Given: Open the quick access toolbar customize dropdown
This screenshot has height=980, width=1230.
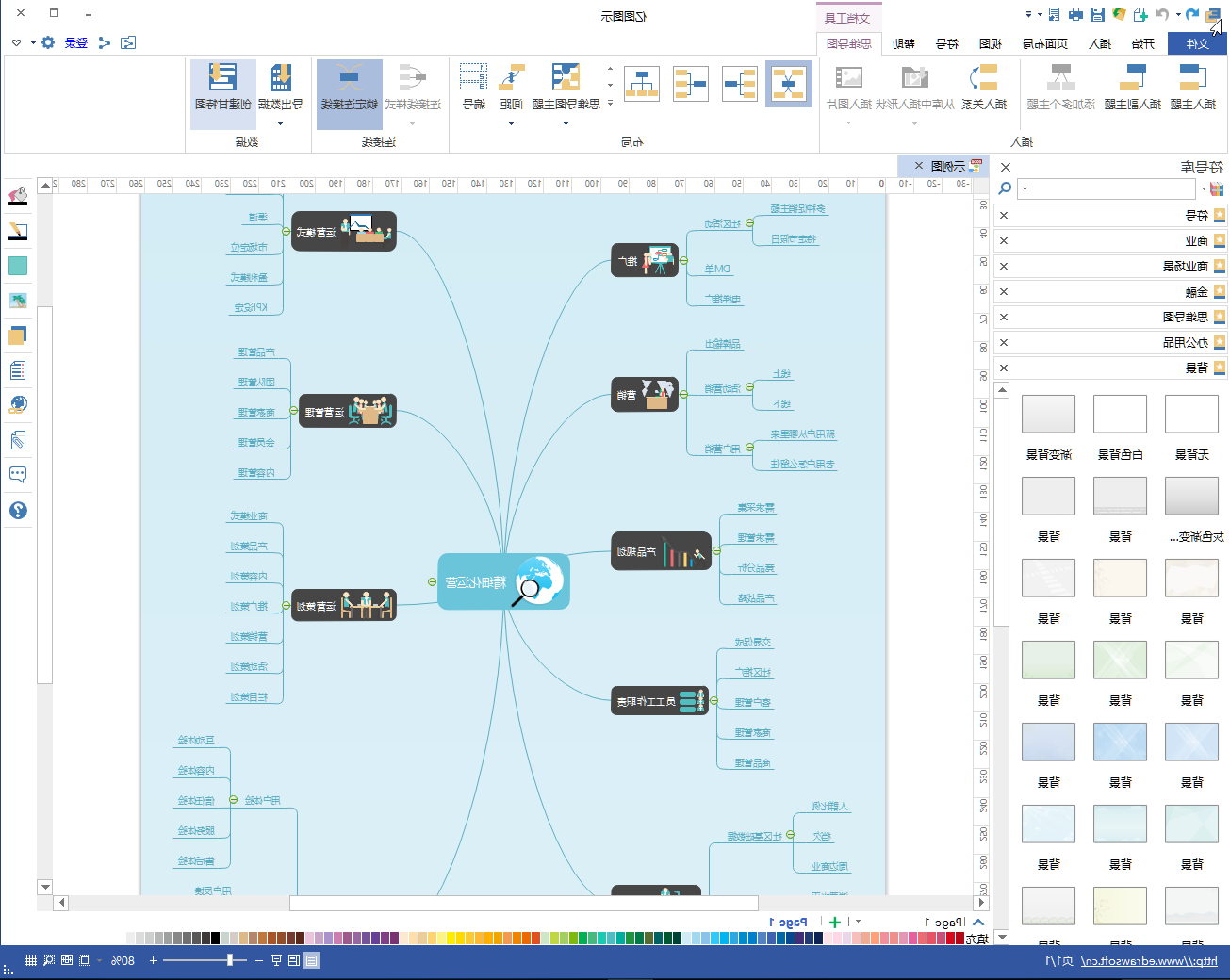Looking at the screenshot, I should tap(1028, 14).
